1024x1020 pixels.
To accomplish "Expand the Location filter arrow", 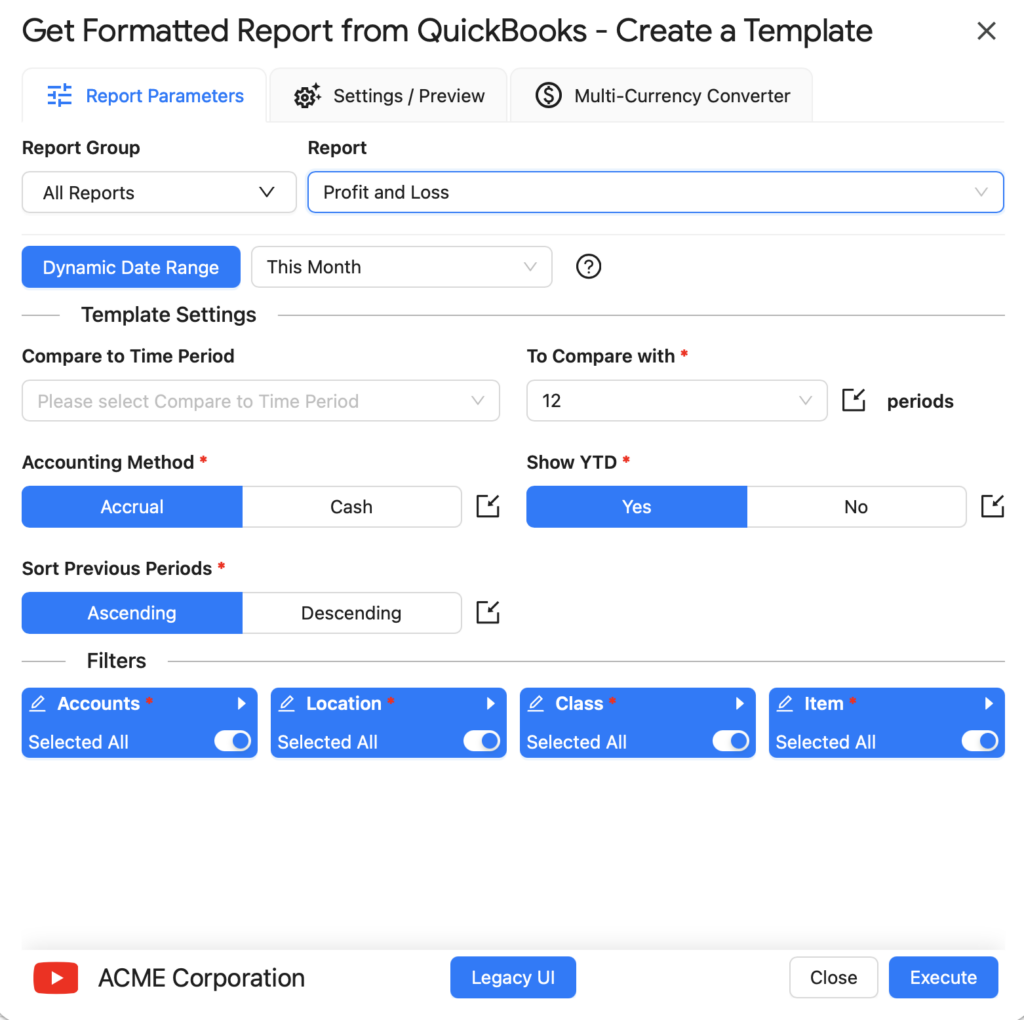I will click(491, 704).
